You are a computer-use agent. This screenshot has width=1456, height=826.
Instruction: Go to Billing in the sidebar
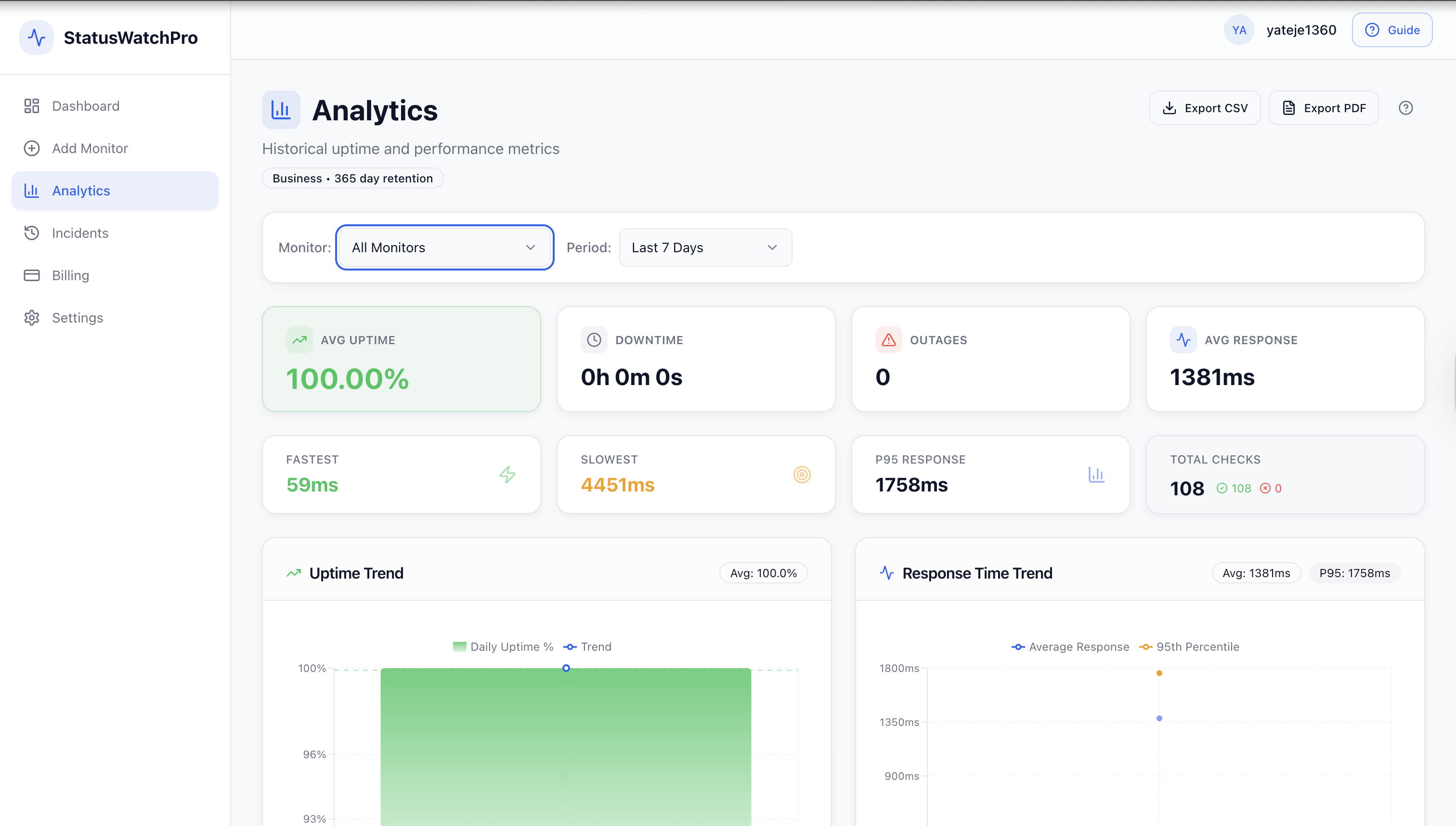click(x=70, y=275)
